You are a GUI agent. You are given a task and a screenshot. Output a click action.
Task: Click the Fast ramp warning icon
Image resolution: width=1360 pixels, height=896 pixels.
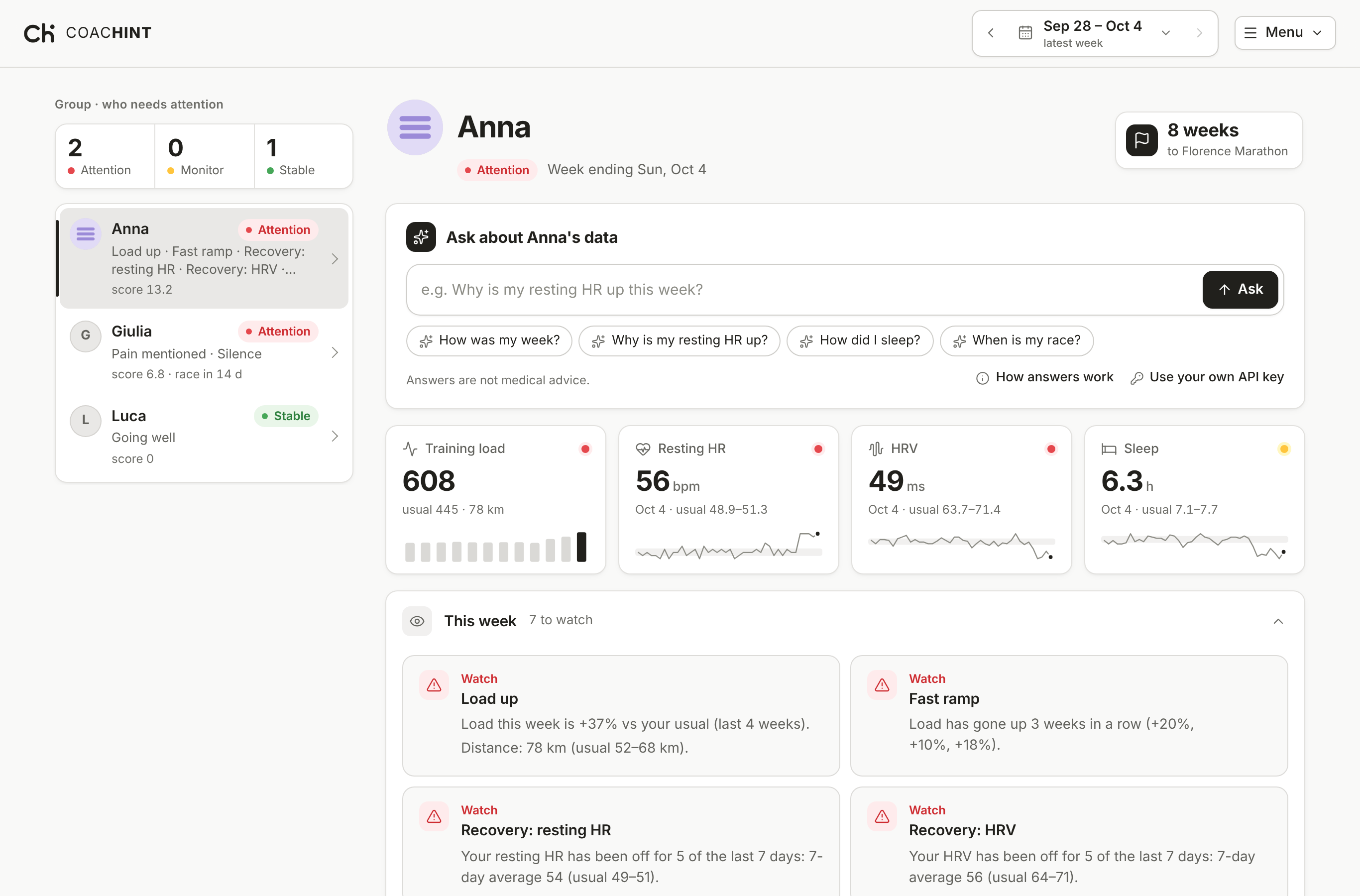(x=882, y=684)
